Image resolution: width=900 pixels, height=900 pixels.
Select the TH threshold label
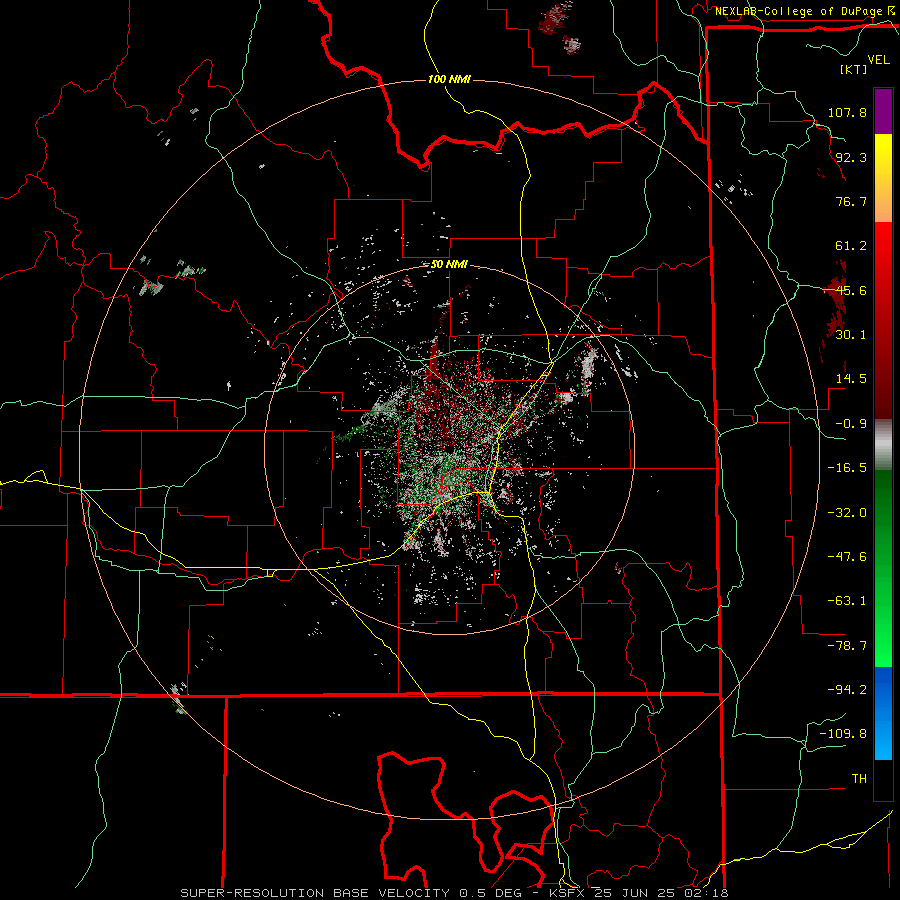pyautogui.click(x=859, y=778)
